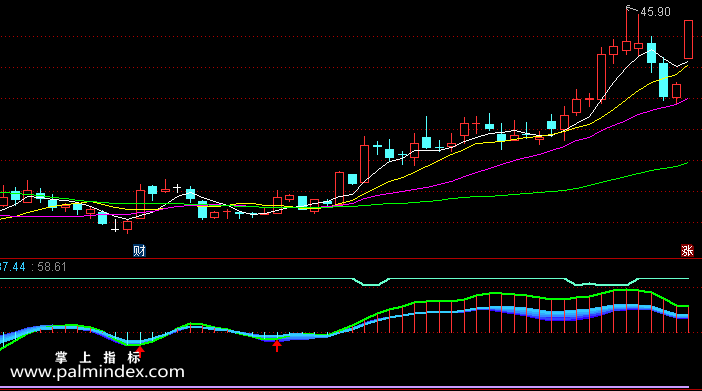Select the later red up-arrow buy signal
702x391 pixels.
[277, 345]
